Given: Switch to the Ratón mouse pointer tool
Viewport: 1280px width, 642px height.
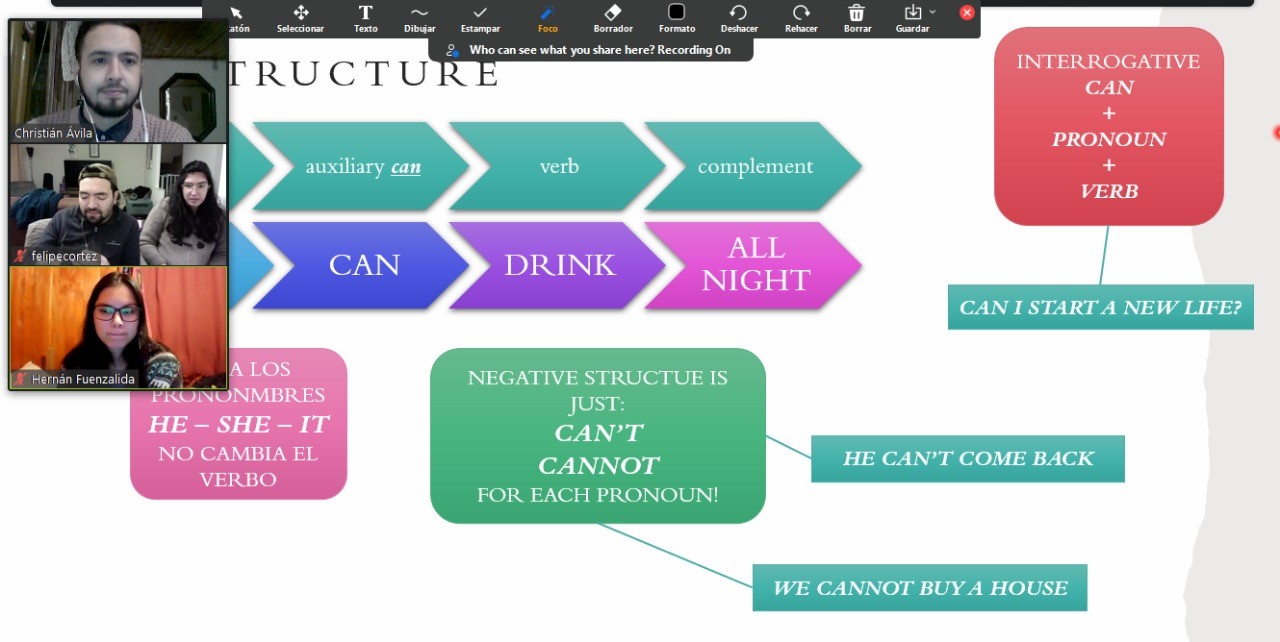Looking at the screenshot, I should (237, 18).
